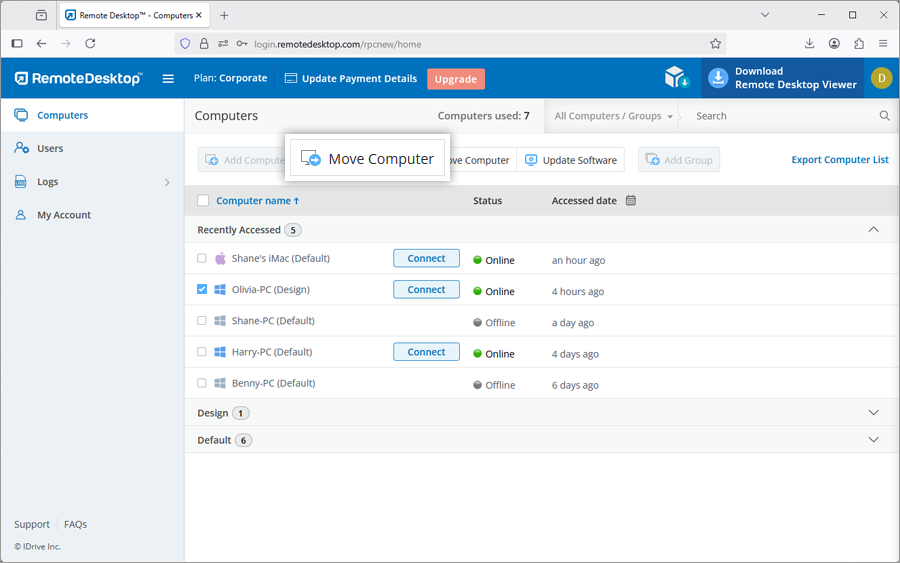
Task: Check the Shane's iMac (Default) checkbox
Action: (x=202, y=259)
